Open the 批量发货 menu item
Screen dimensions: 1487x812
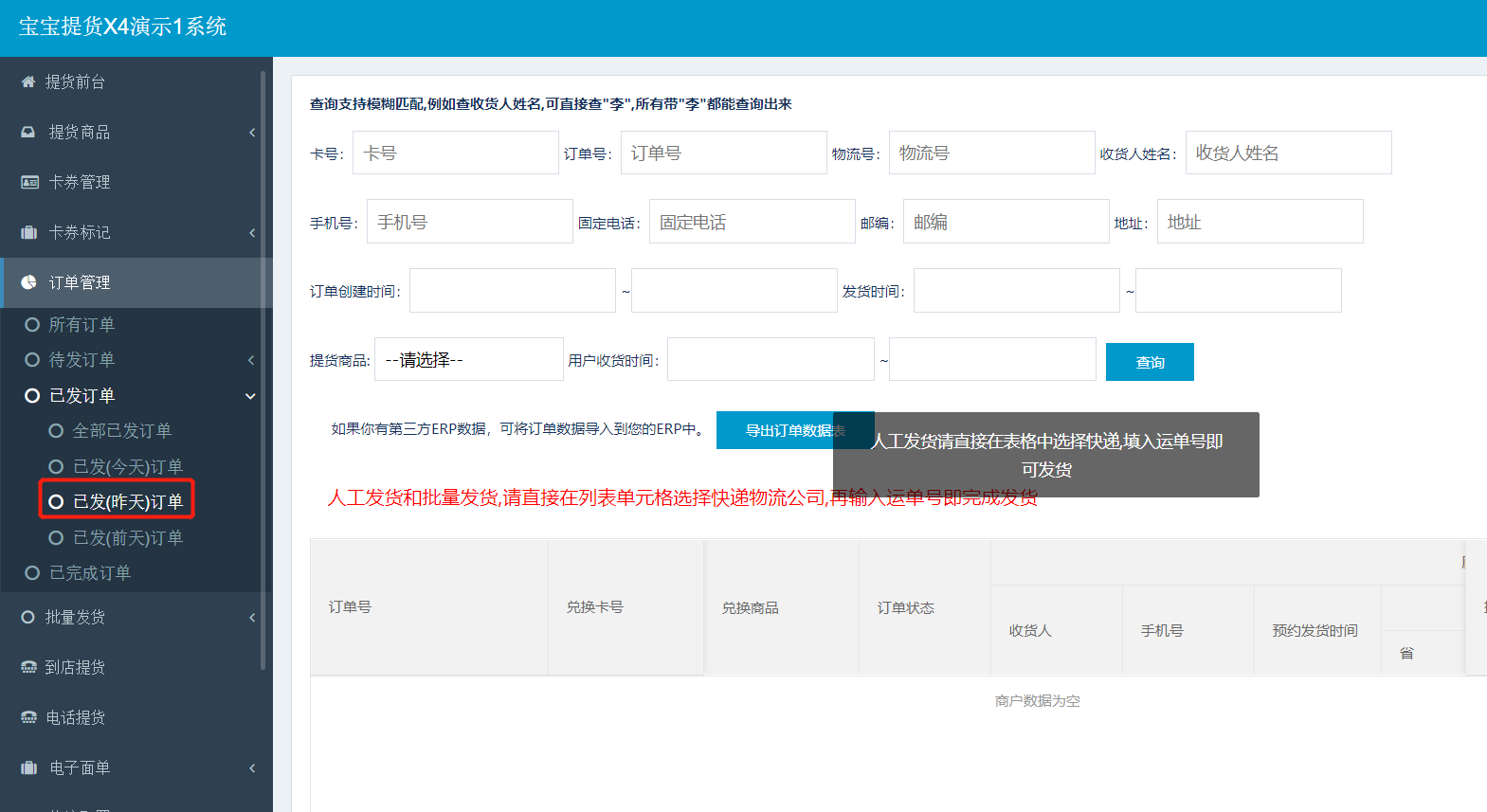(76, 617)
